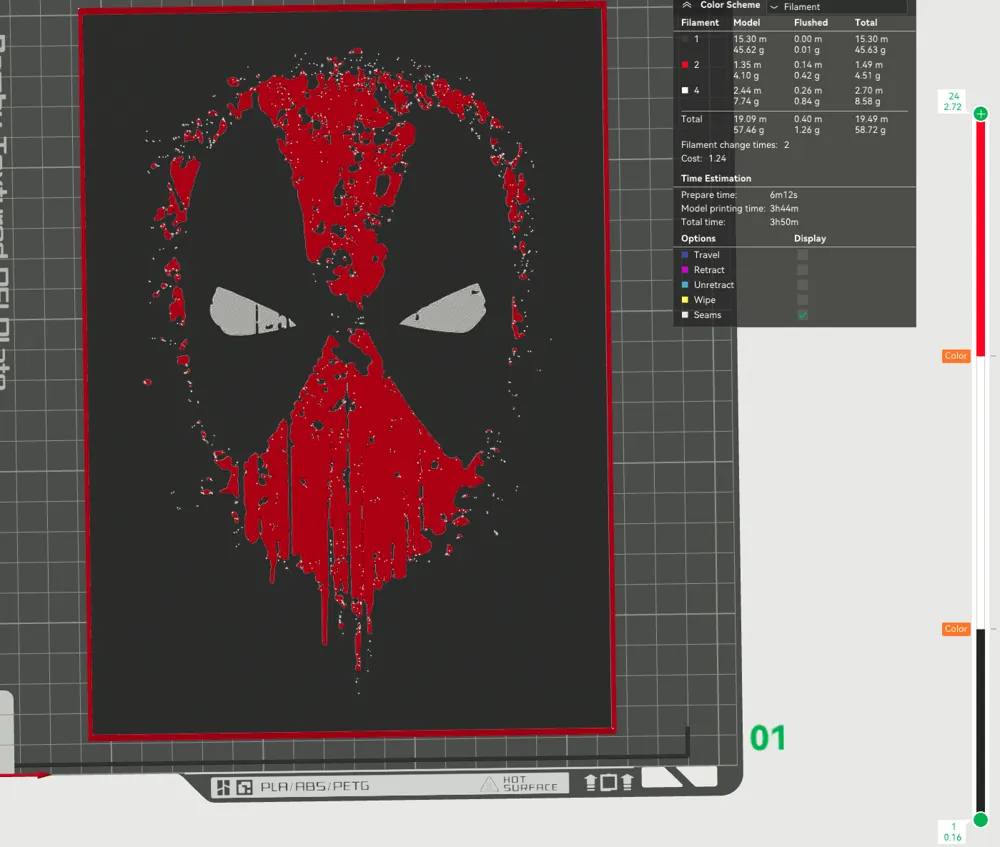
Task: Click the top layer slider handle with plus
Action: click(981, 114)
